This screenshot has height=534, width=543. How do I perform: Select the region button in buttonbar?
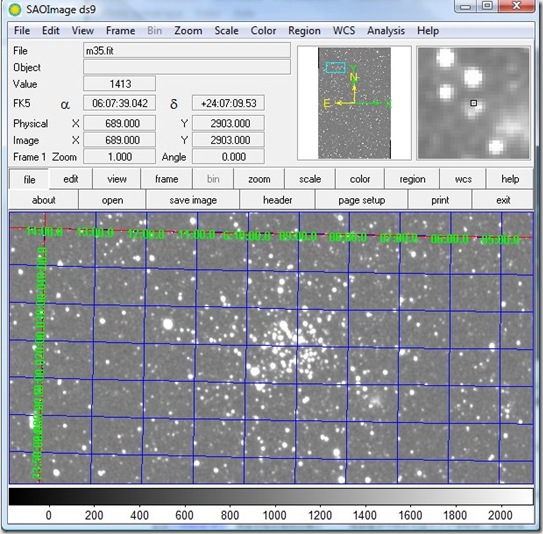(412, 179)
